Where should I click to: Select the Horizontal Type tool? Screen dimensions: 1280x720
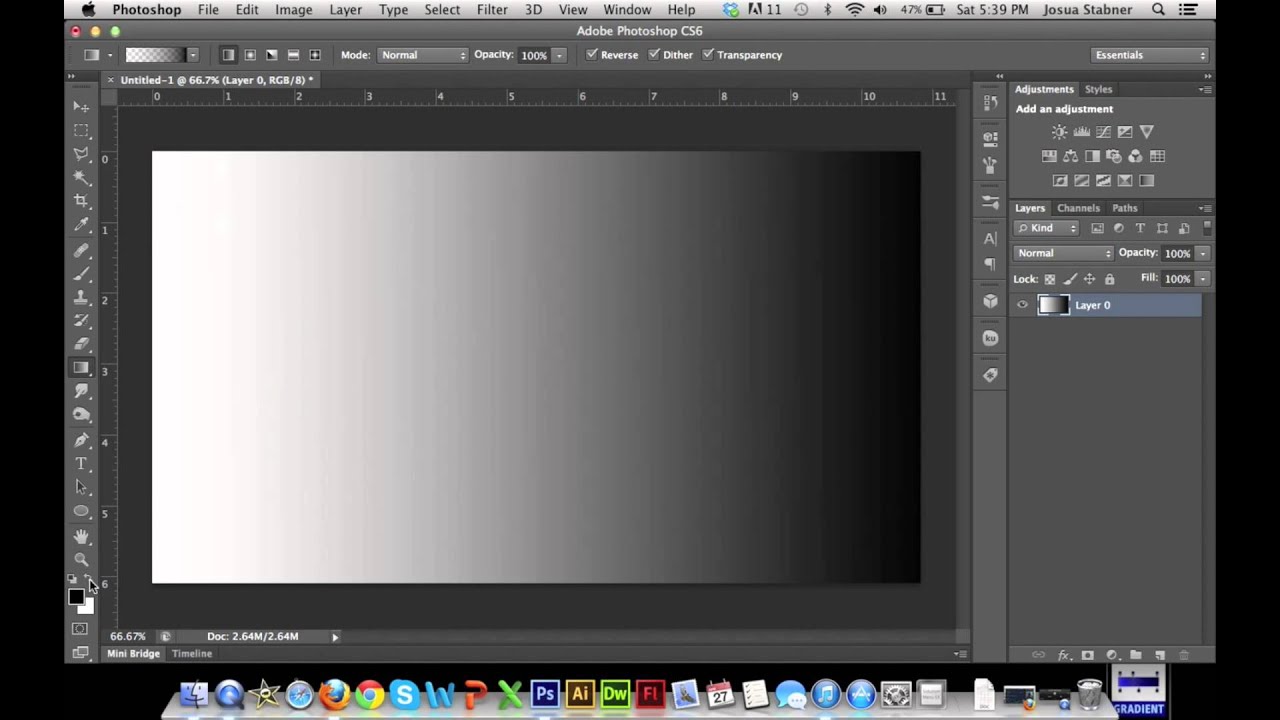(x=81, y=464)
